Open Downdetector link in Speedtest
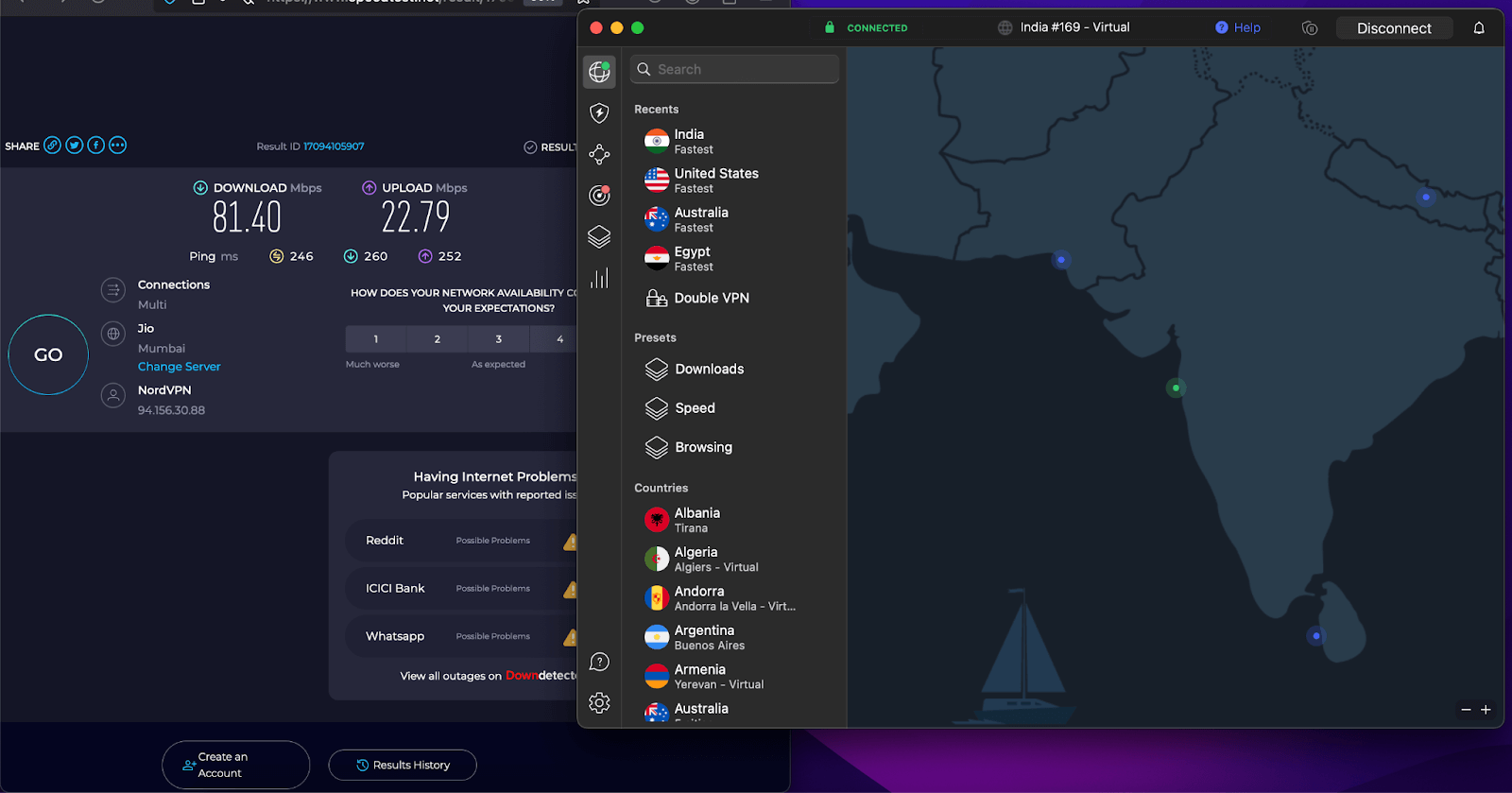1512x793 pixels. [541, 676]
